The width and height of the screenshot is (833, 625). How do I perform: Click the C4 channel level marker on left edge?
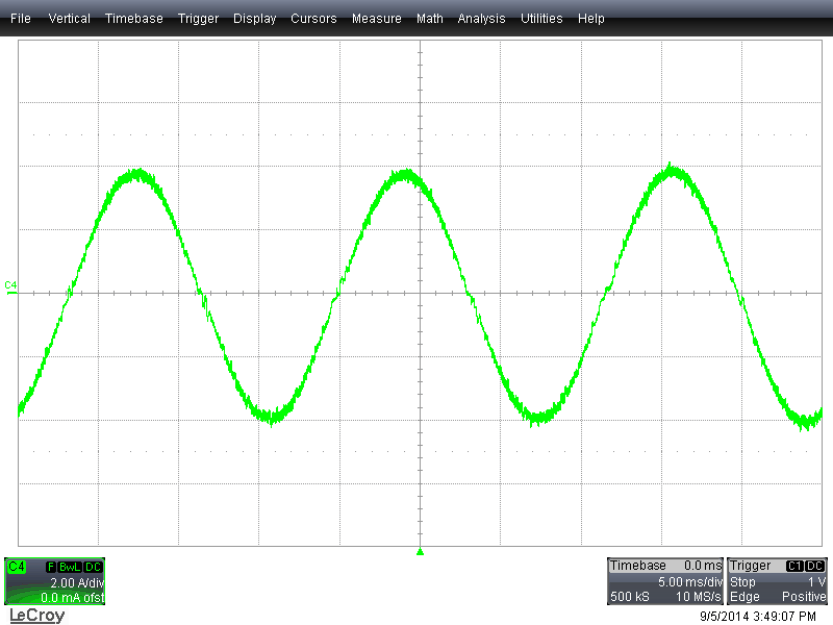11,286
